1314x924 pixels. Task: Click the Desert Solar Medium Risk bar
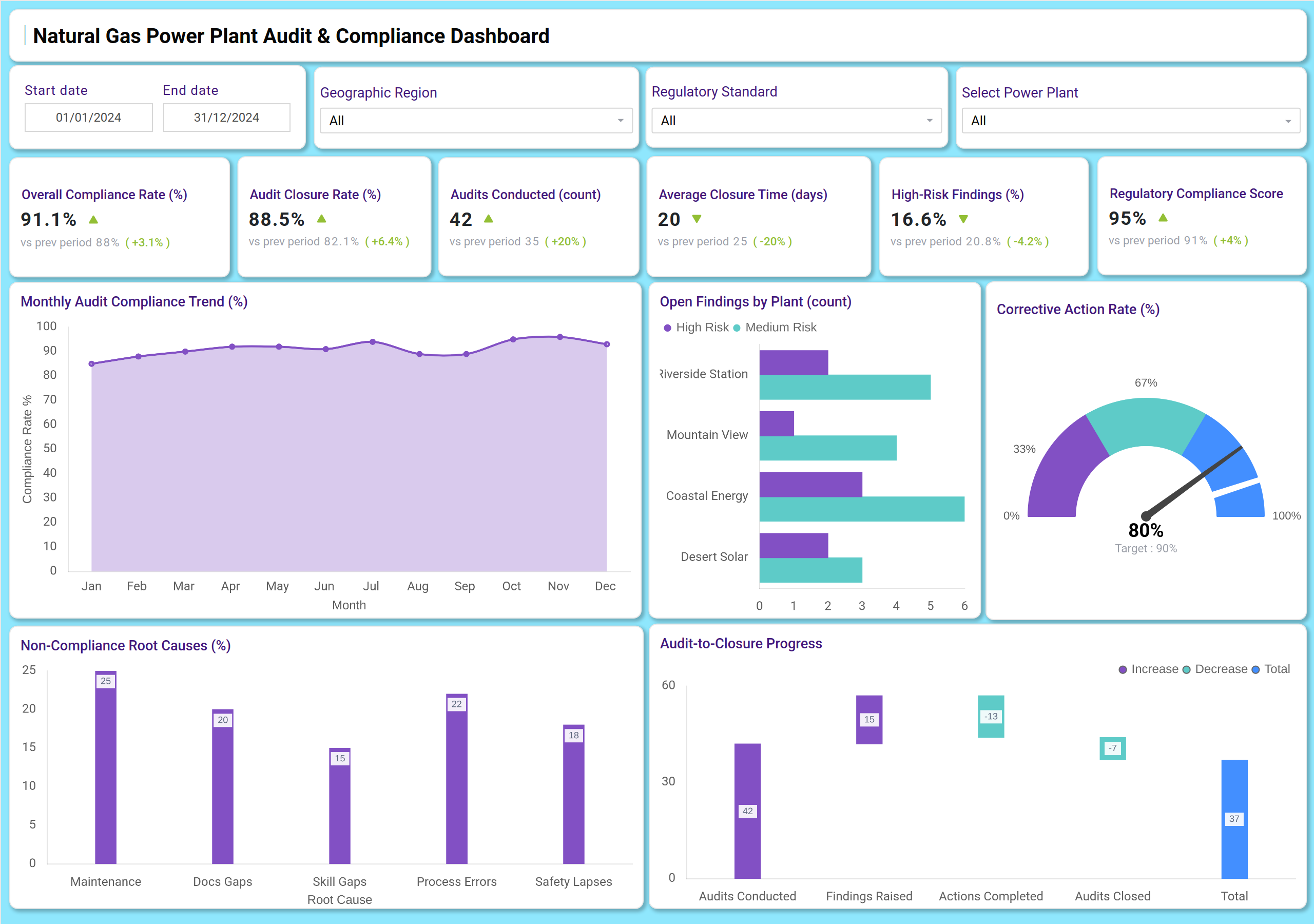click(x=811, y=570)
